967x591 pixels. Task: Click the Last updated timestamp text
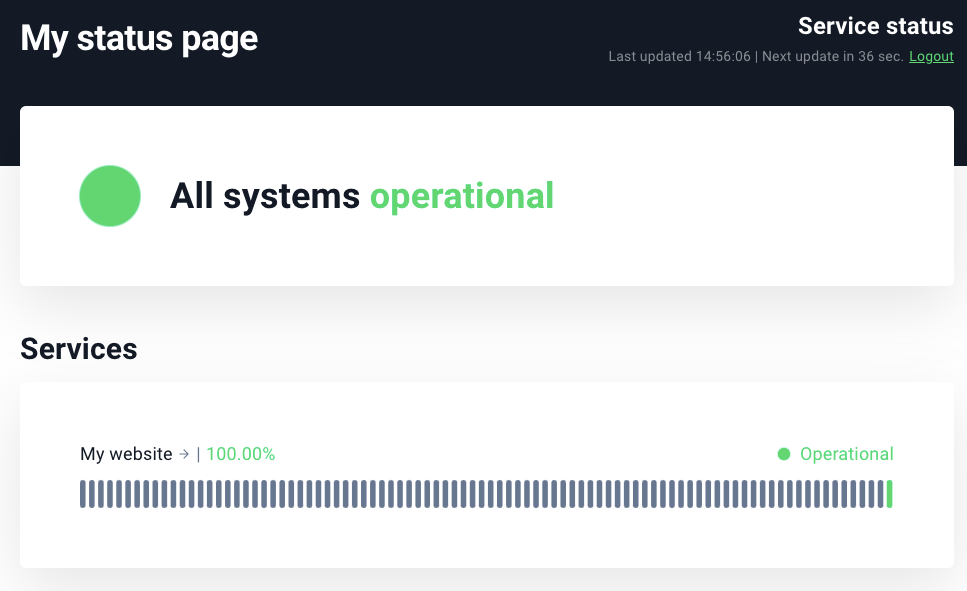coord(679,57)
